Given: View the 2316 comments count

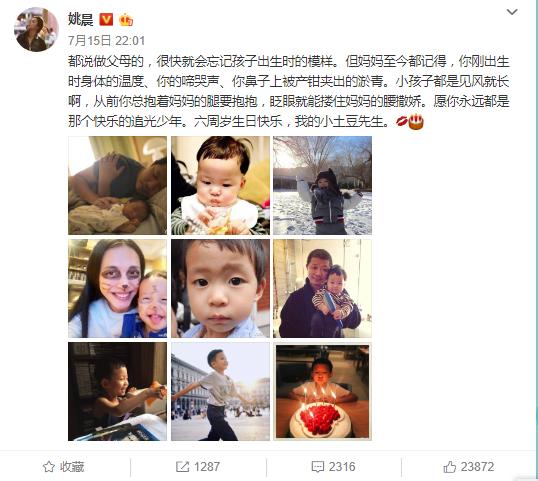Looking at the screenshot, I should (x=342, y=467).
